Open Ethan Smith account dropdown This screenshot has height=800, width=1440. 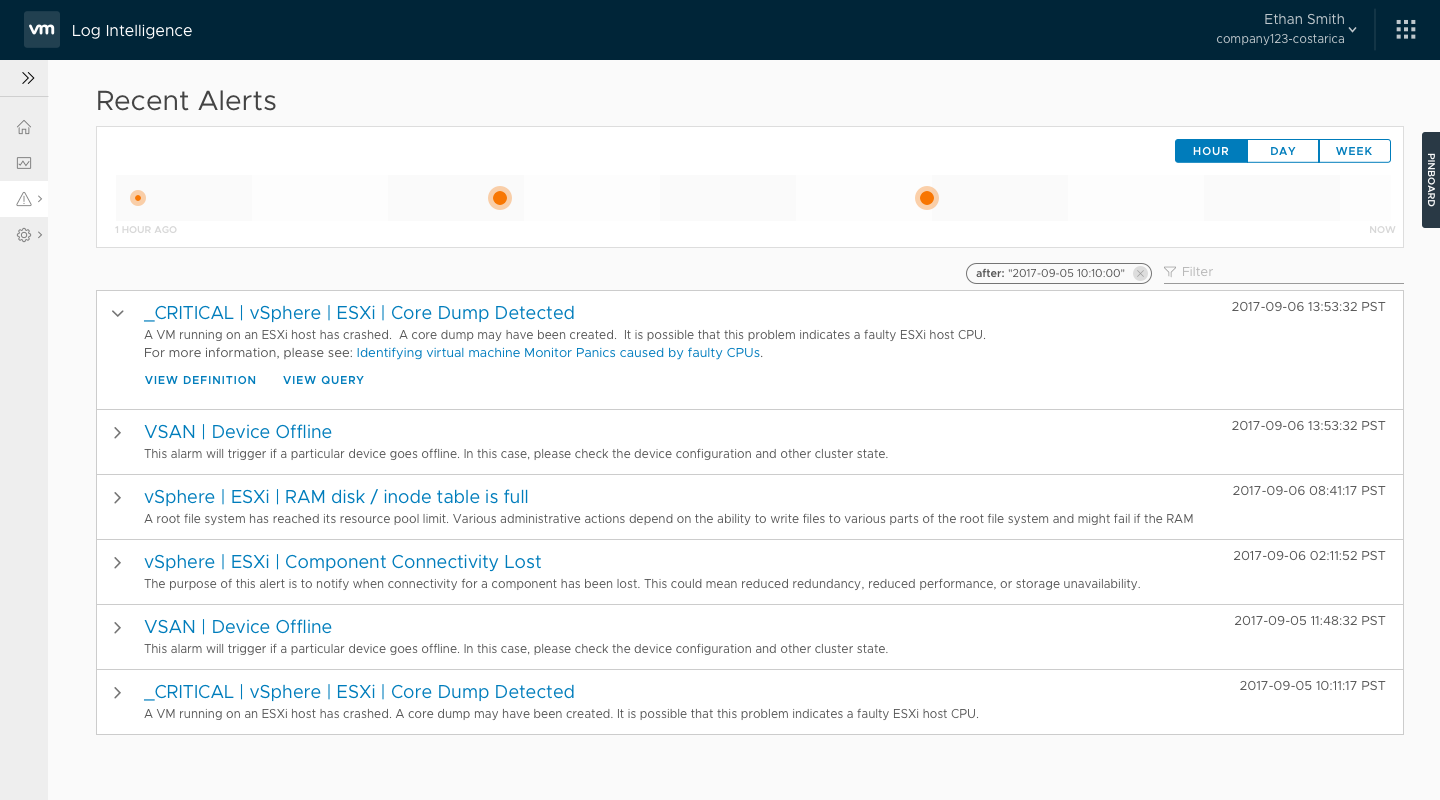[x=1286, y=29]
